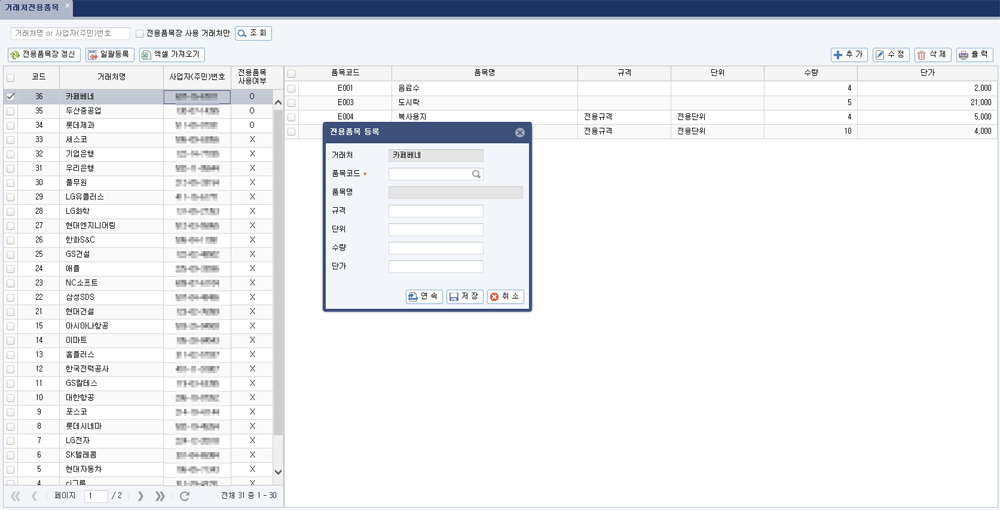Select vendor row 한국전력공사
The height and width of the screenshot is (510, 1000).
coord(139,368)
